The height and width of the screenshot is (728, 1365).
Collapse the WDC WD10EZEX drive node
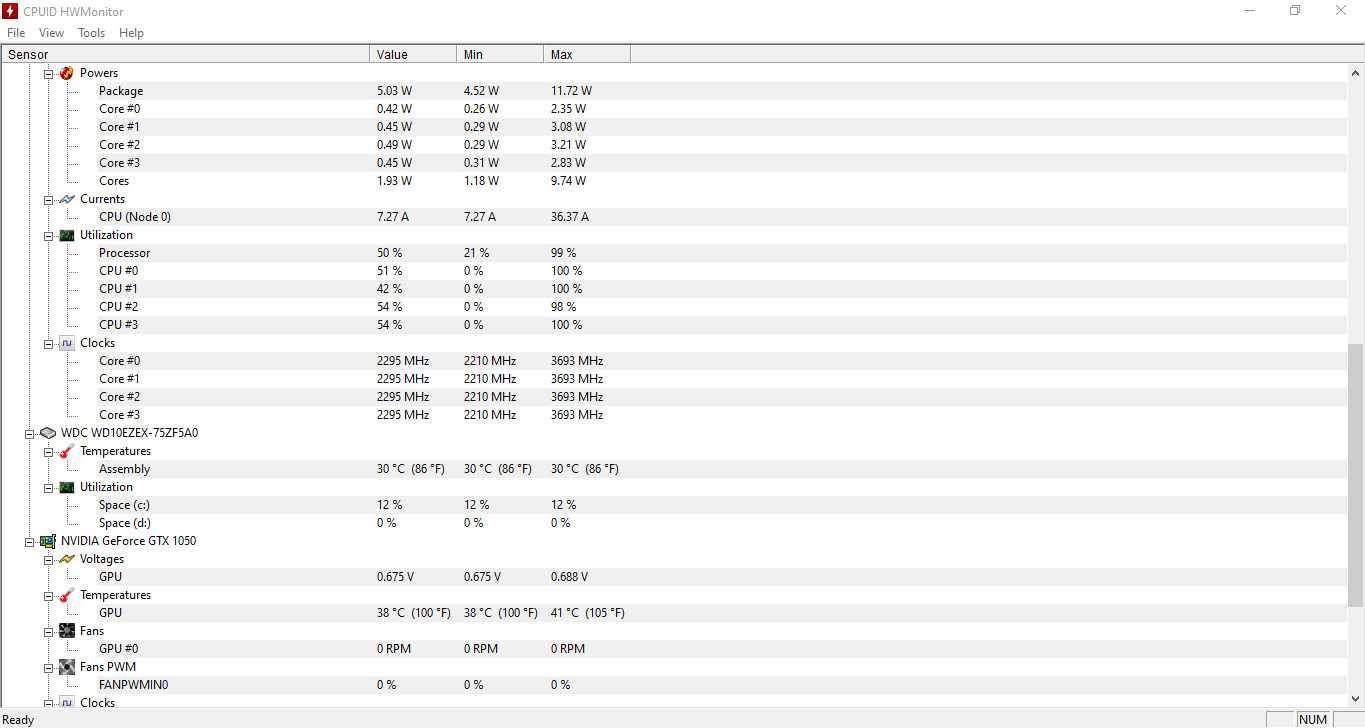click(30, 433)
